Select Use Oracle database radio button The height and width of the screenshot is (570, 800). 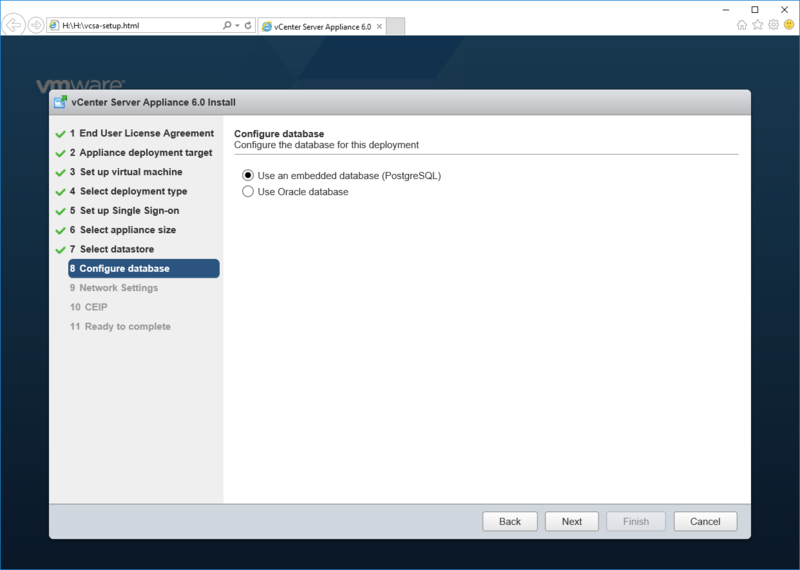(248, 192)
